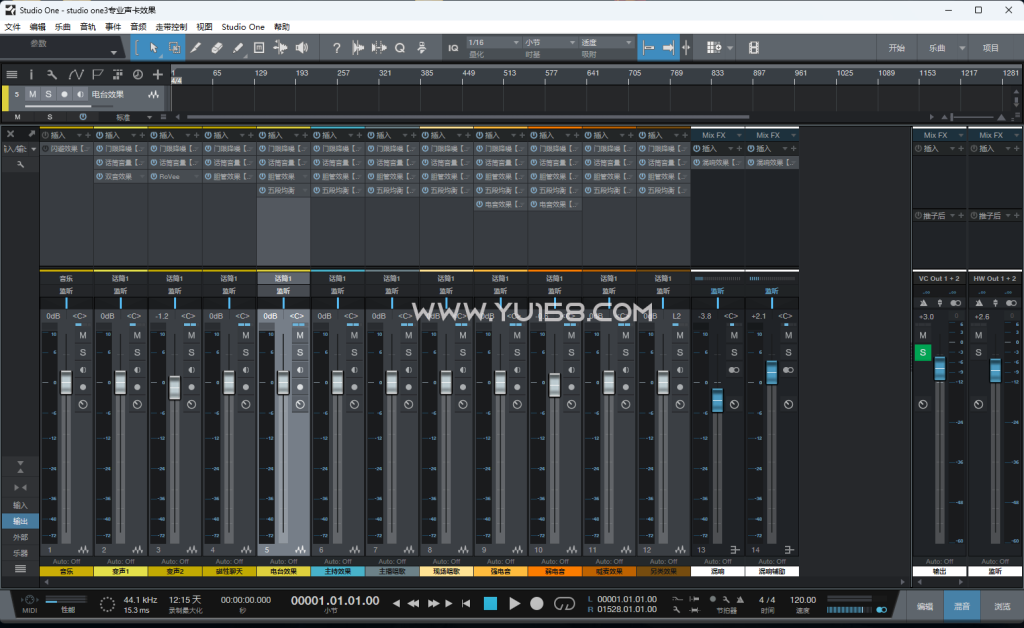Open the 视图 menu
The width and height of the screenshot is (1024, 628).
pyautogui.click(x=204, y=27)
